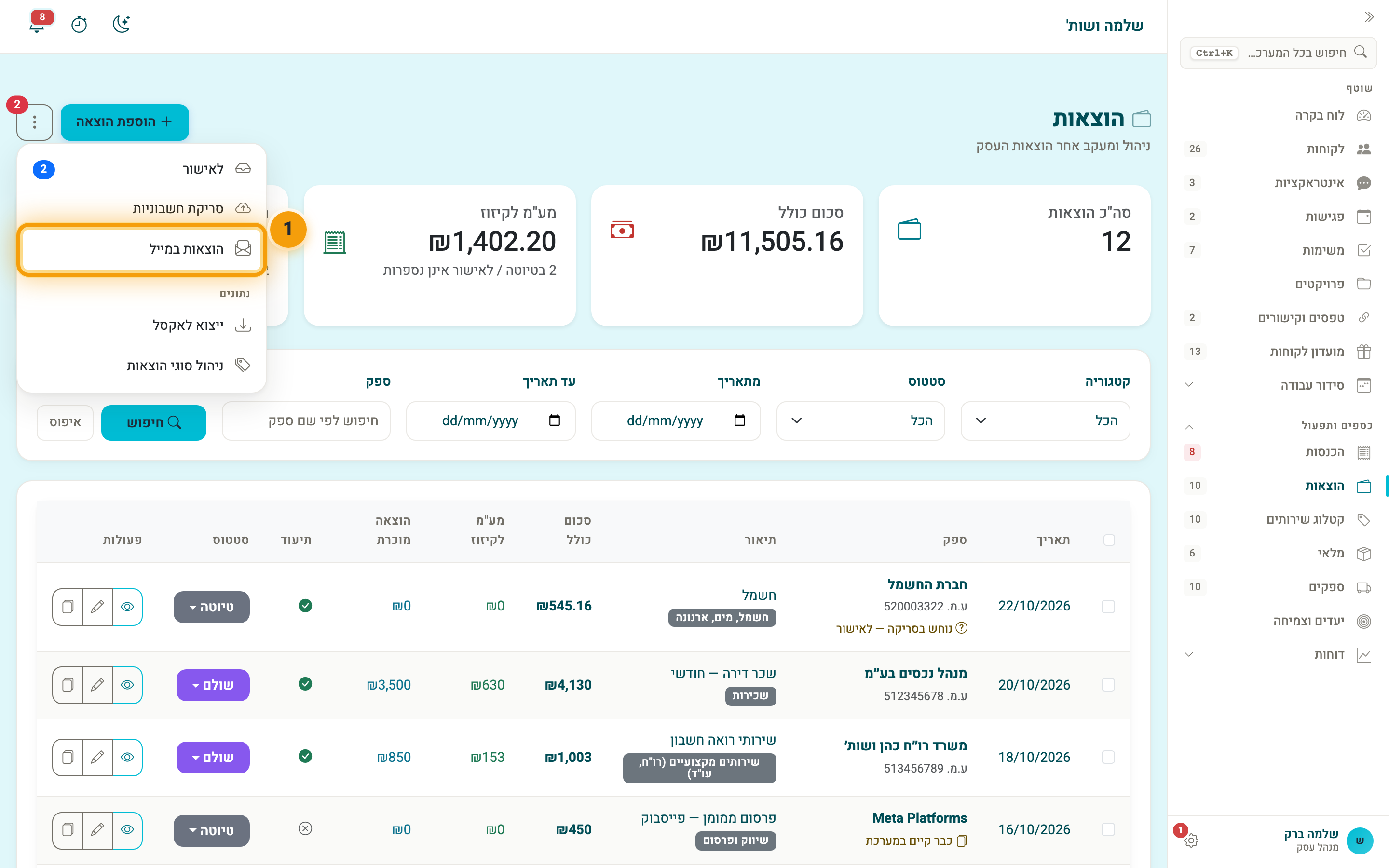Open the חברת החשמל supplier link
Screen dimensions: 1389x868
click(x=927, y=584)
